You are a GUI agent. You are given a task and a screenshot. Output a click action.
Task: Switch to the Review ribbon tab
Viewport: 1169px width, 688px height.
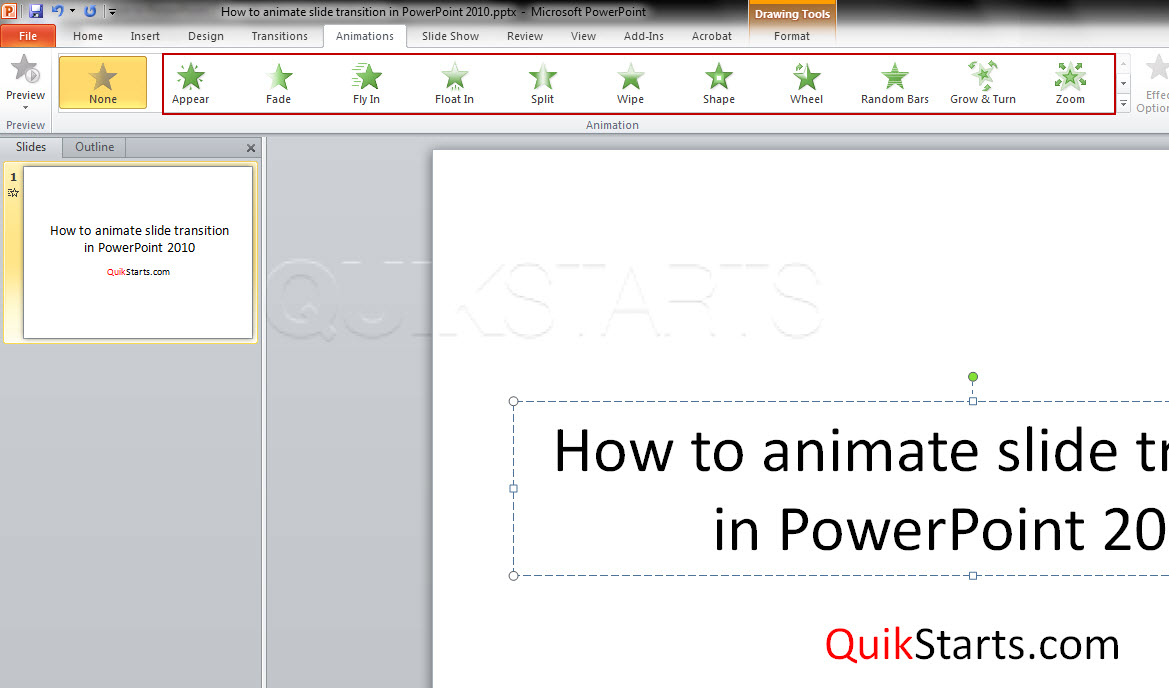(x=525, y=36)
